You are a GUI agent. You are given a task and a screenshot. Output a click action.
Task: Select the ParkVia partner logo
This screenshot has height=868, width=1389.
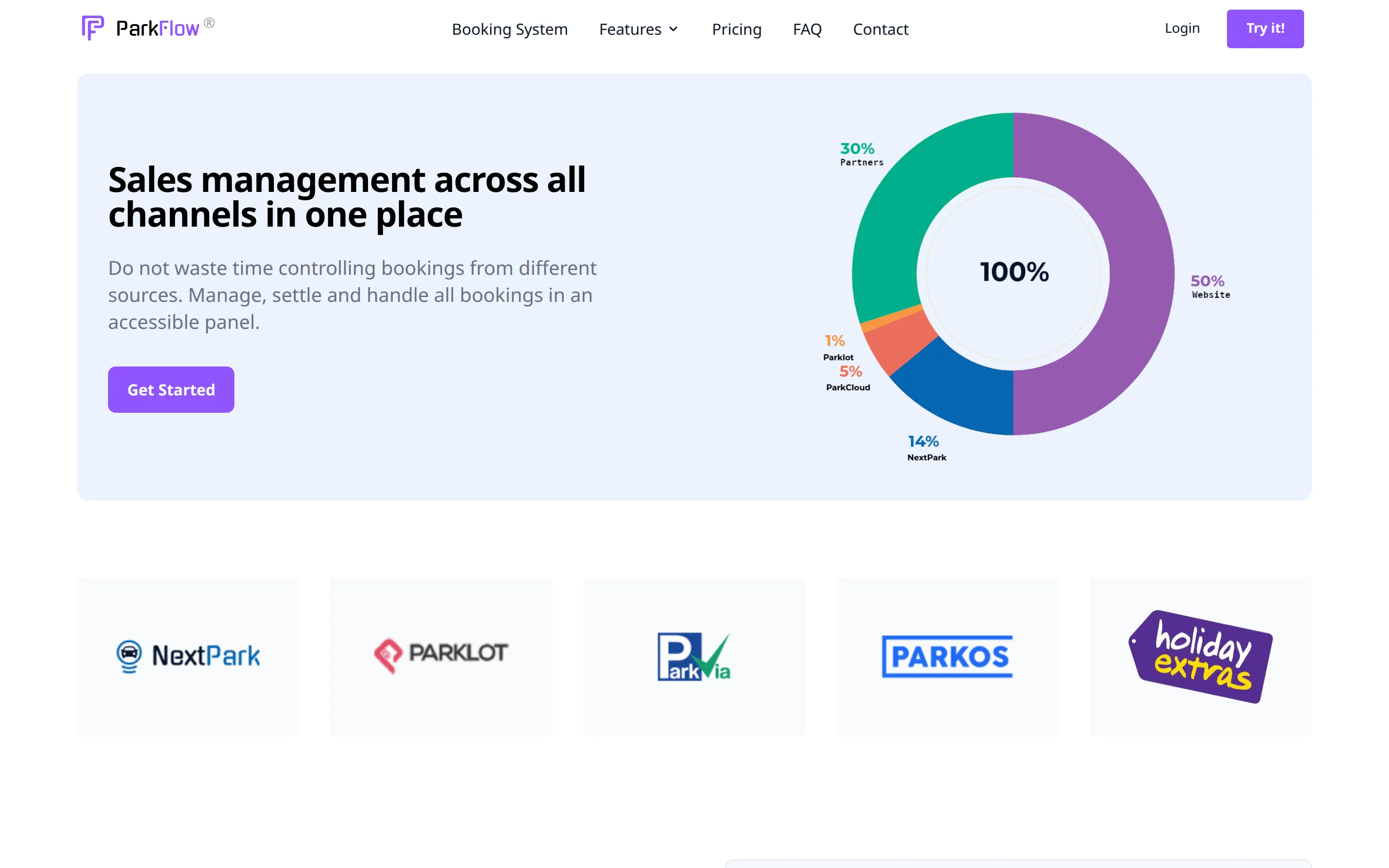click(694, 656)
